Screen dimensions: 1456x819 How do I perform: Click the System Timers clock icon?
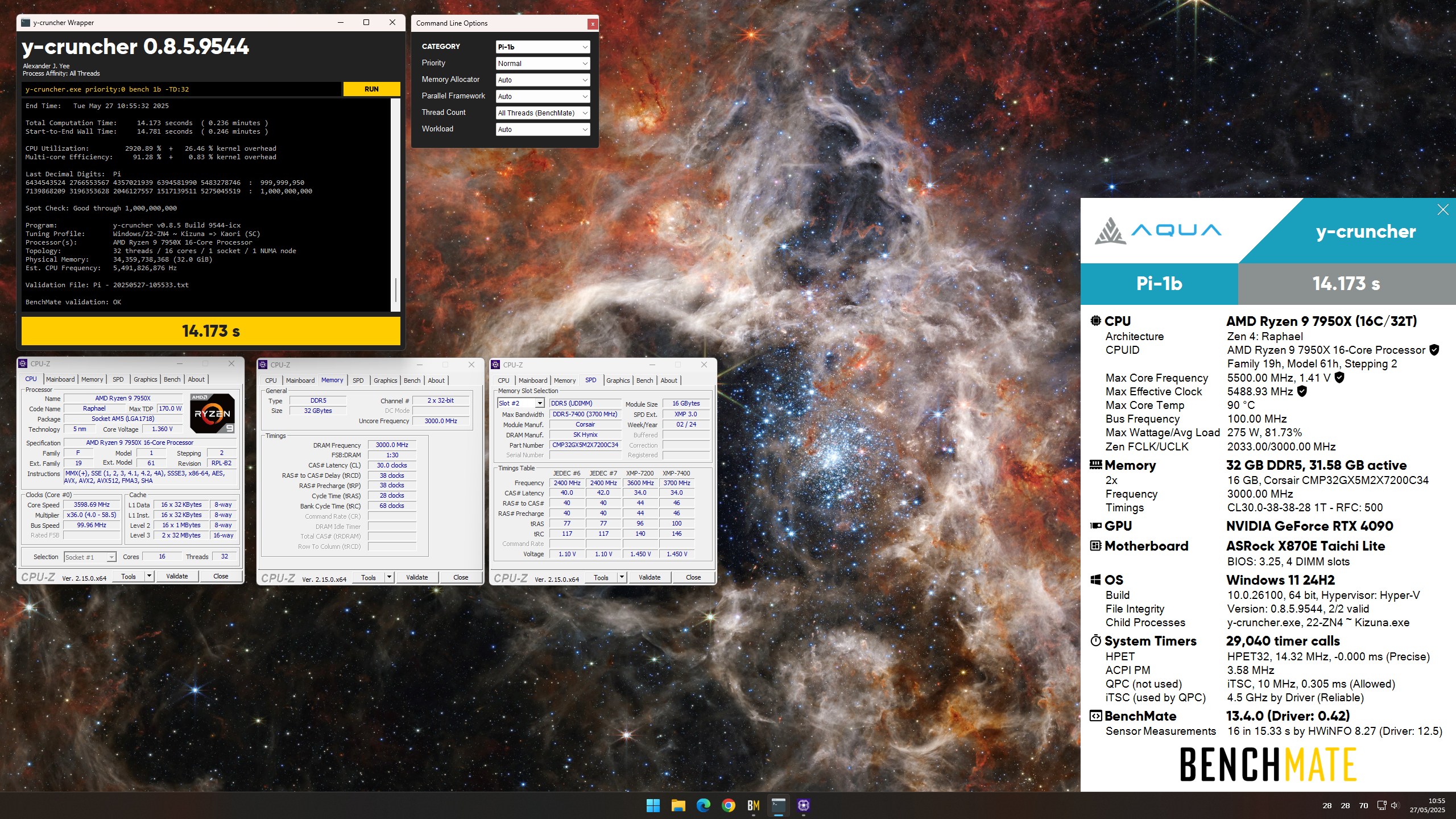[x=1095, y=641]
